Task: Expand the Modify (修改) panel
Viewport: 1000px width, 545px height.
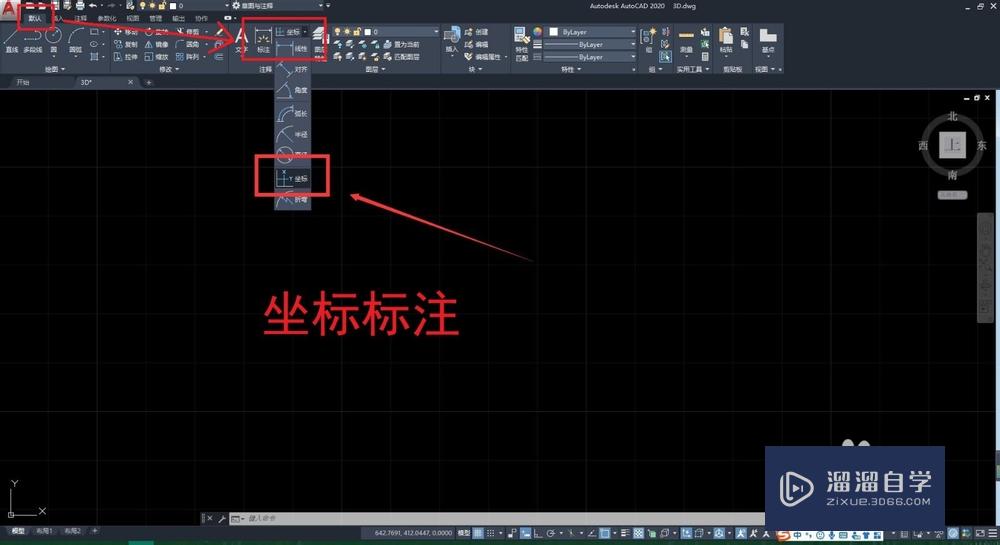Action: (x=168, y=69)
